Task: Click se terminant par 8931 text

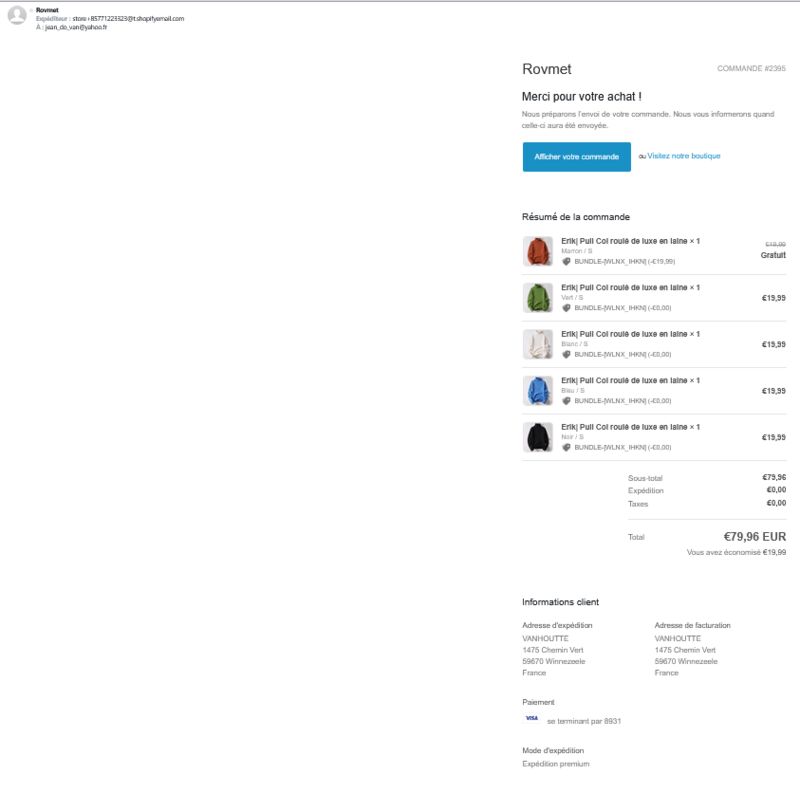Action: click(x=584, y=721)
